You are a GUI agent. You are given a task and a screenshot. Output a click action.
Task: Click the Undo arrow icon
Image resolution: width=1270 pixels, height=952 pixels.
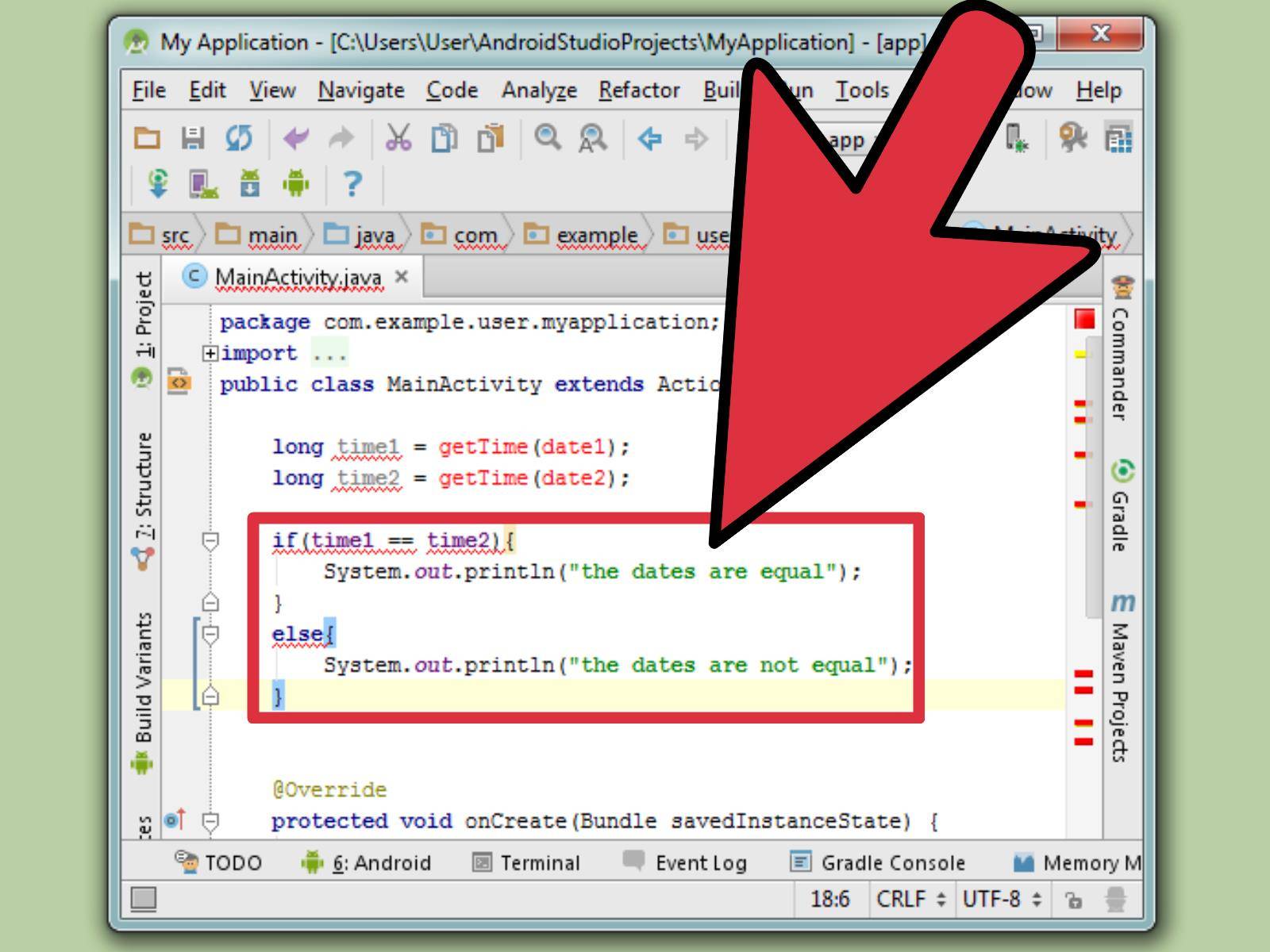tap(296, 139)
